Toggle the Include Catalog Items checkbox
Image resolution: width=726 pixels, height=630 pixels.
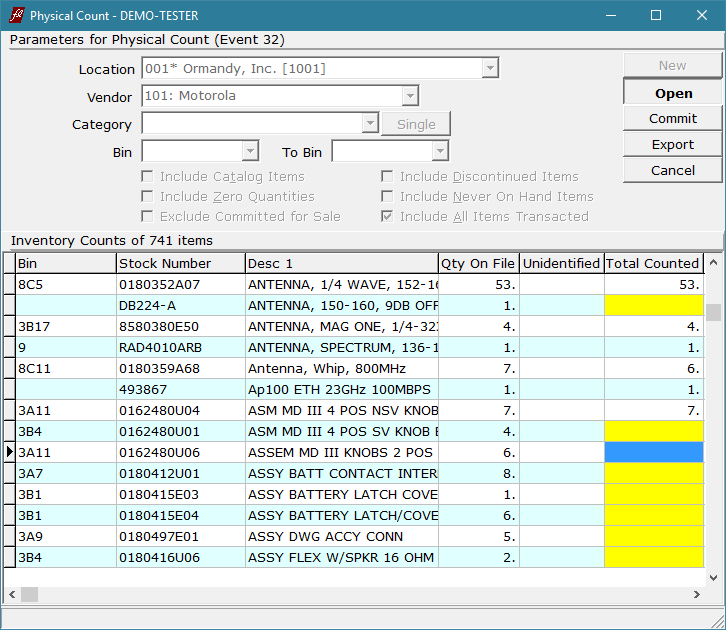coord(147,177)
